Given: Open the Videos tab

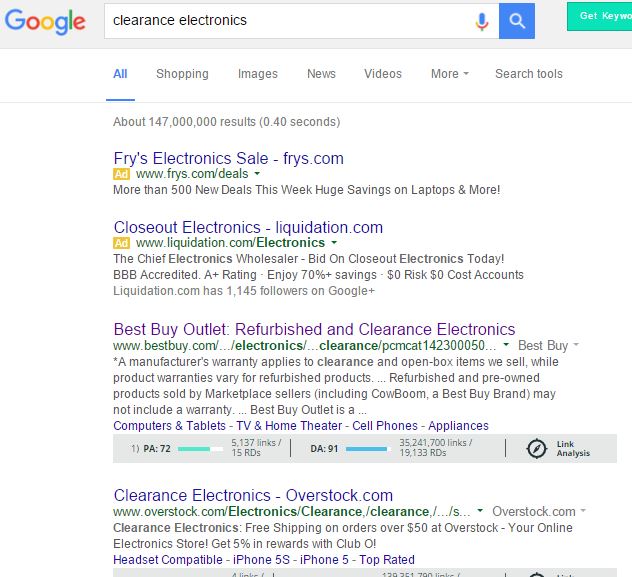Looking at the screenshot, I should point(383,74).
